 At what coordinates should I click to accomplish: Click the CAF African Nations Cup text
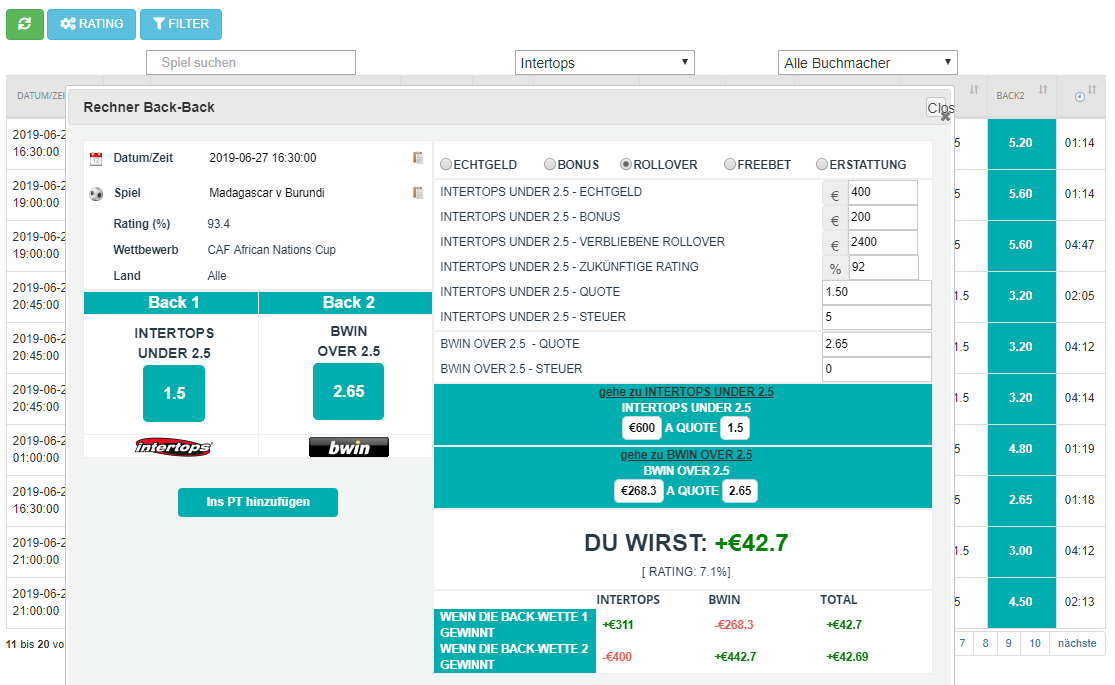coord(272,250)
